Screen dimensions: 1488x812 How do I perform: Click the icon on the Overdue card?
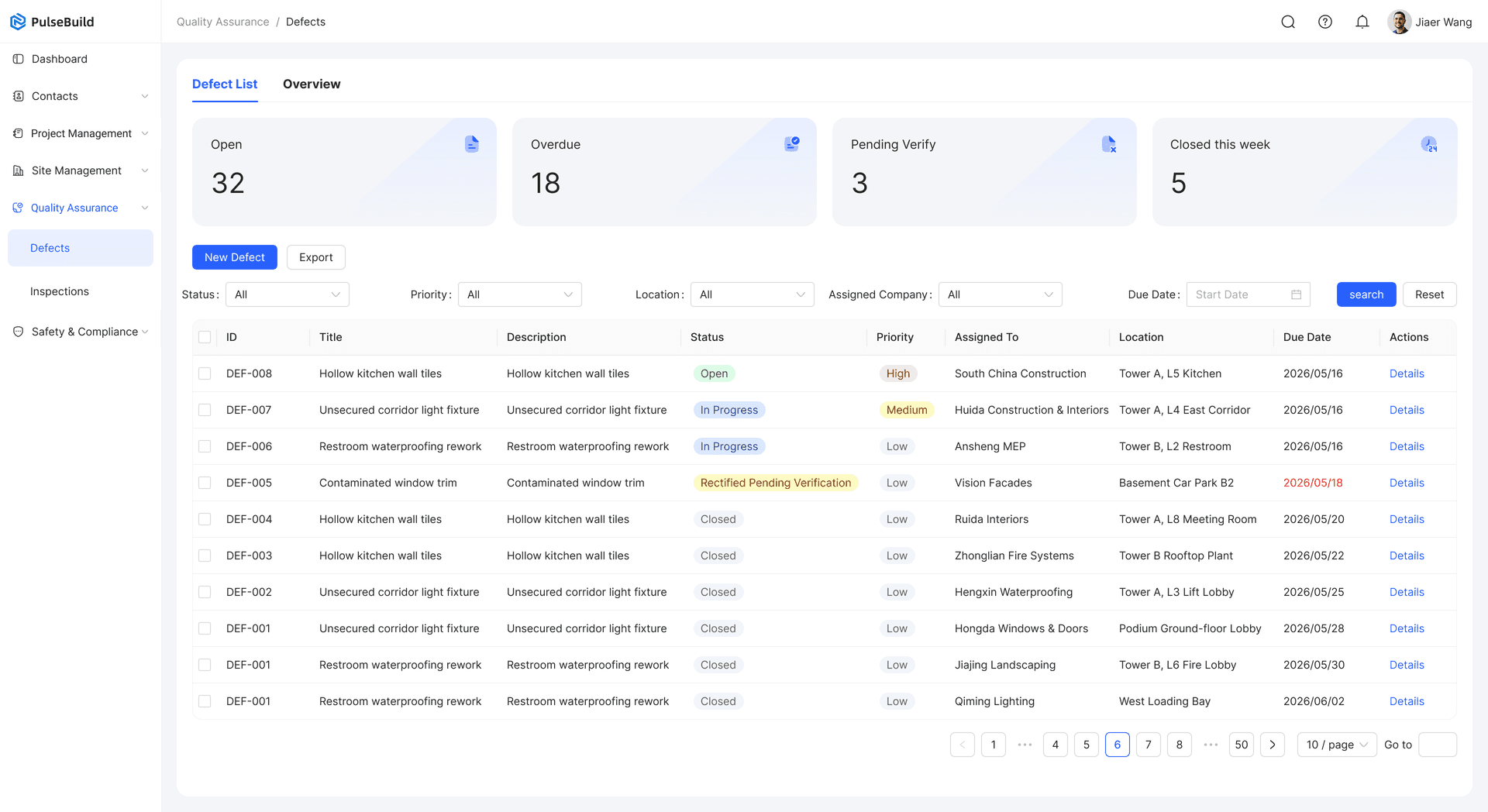792,144
